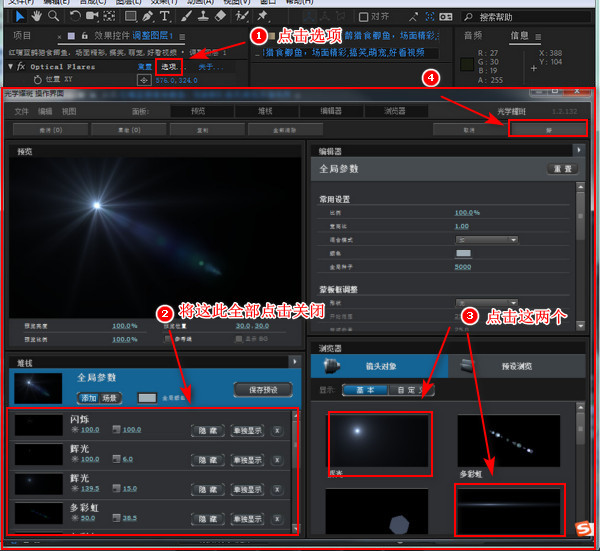600x551 pixels.
Task: Select the Eraser tool
Action: (220, 16)
